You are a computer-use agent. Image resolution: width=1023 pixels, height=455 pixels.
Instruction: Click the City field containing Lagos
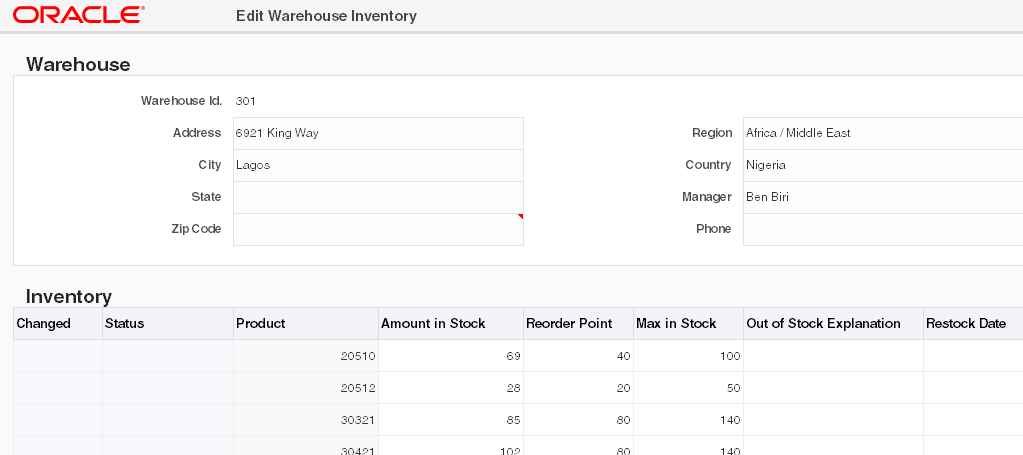point(378,165)
